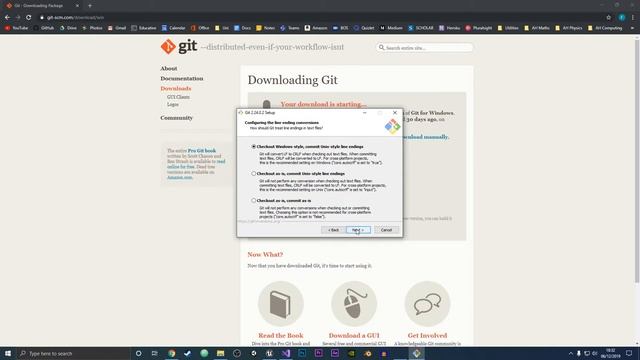
Task: Select Checkout as-is, commit Unix-style radio
Action: [253, 173]
